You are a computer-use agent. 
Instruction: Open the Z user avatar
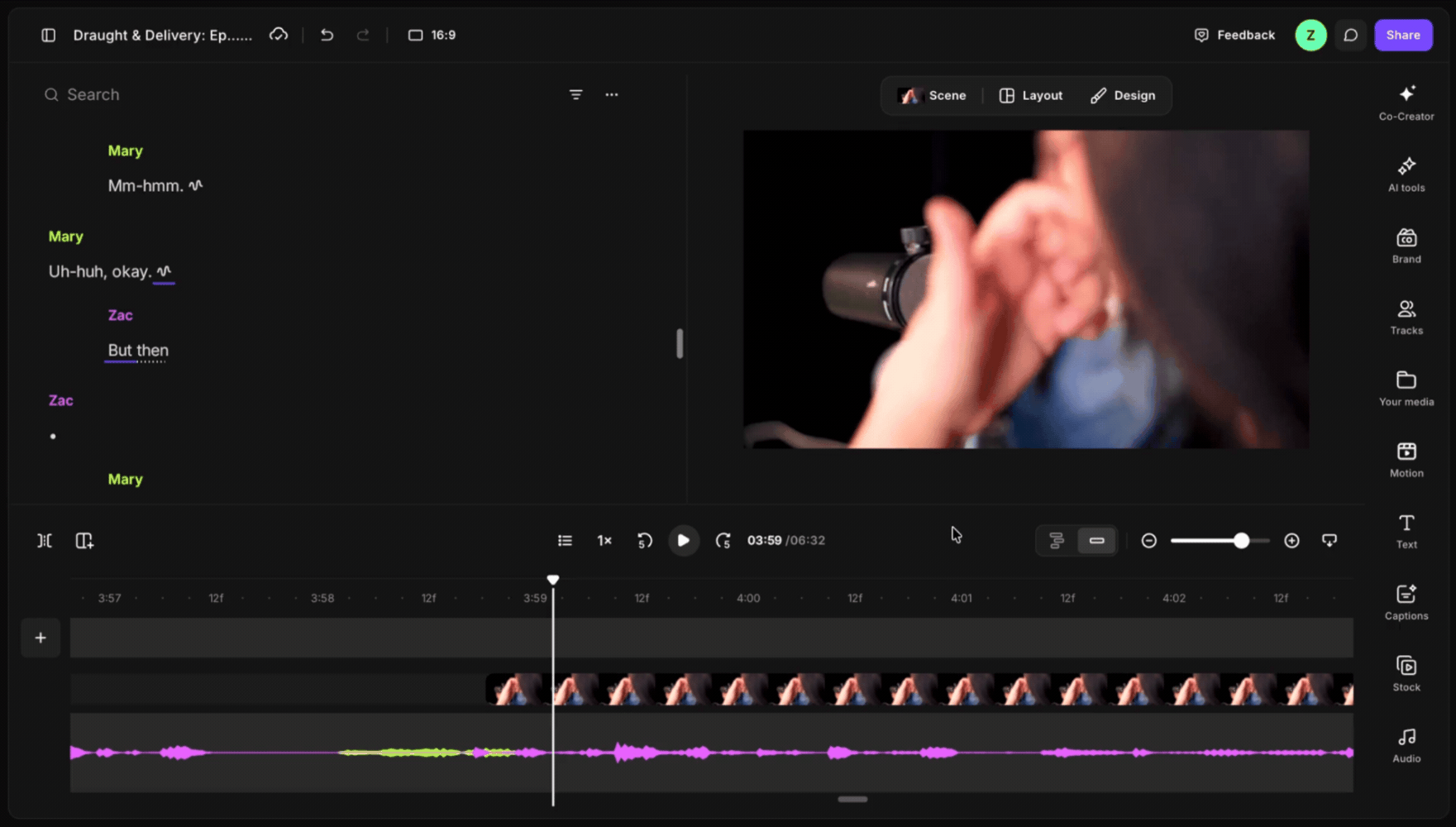(x=1310, y=35)
